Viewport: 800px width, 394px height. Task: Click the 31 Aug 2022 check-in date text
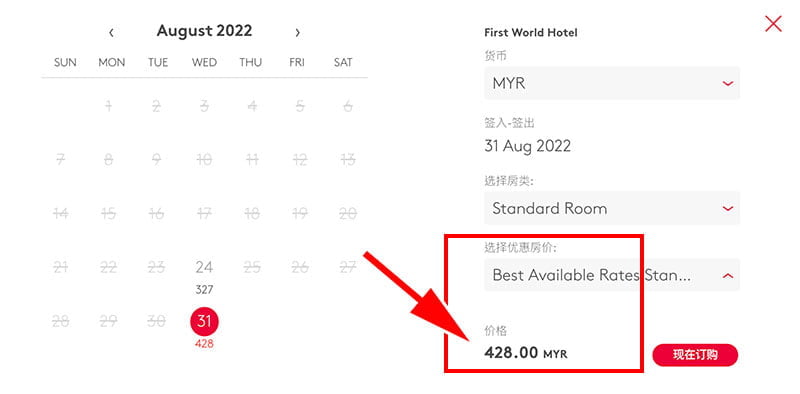527,146
